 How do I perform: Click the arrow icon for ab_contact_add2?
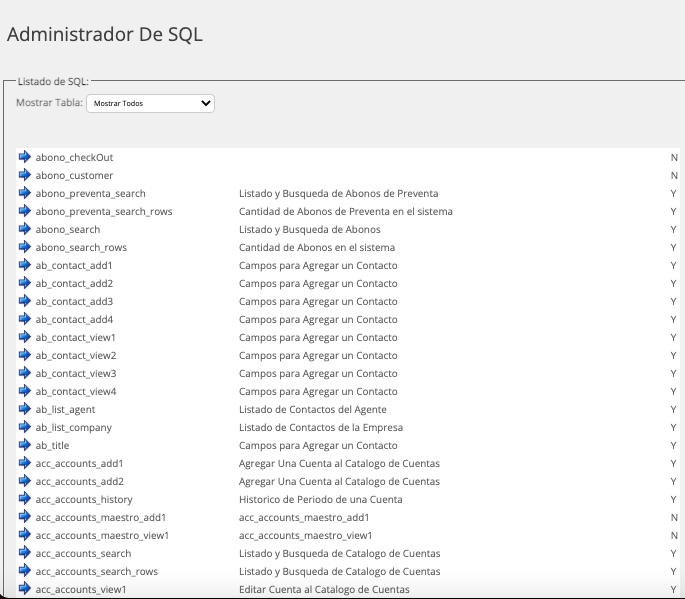point(25,283)
